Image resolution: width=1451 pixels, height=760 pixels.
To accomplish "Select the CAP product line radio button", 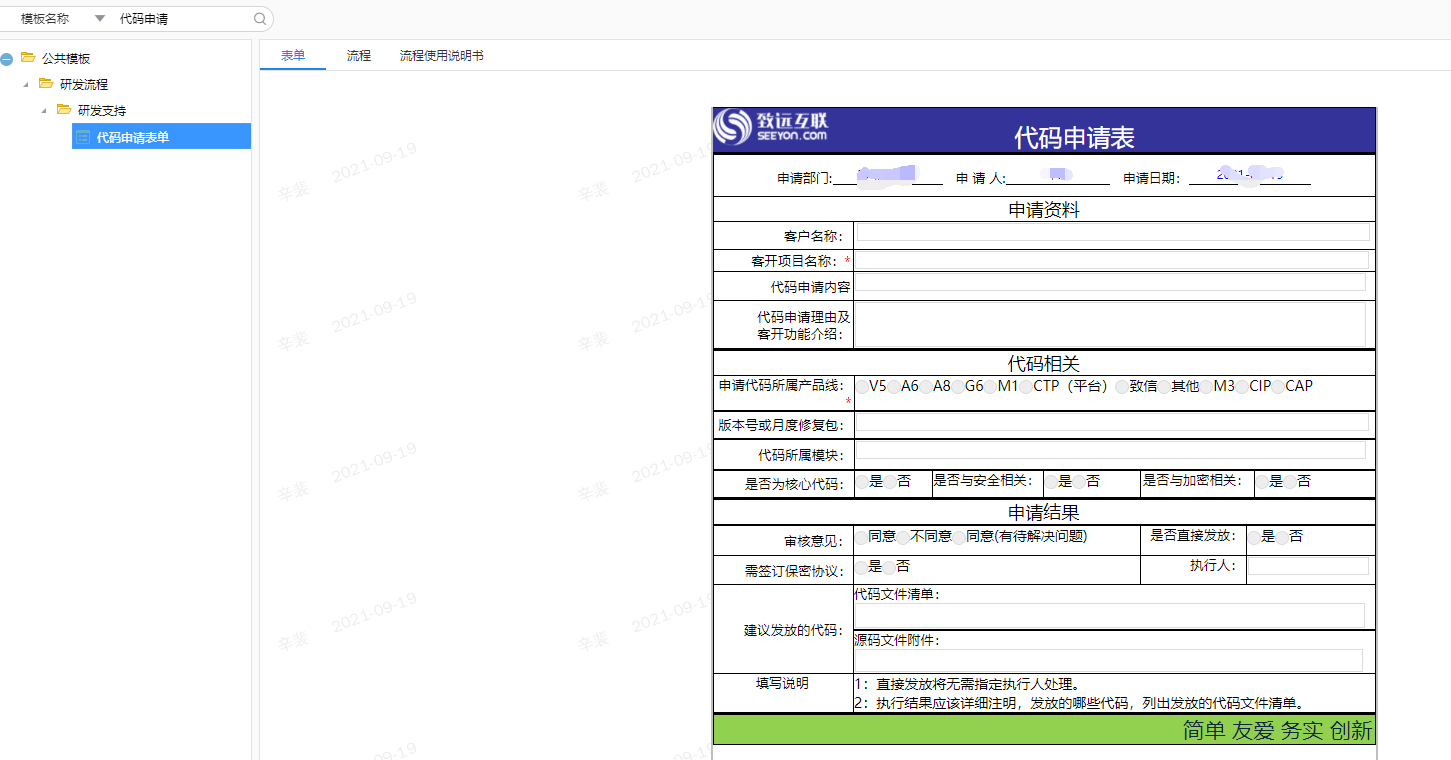I will (x=1278, y=387).
